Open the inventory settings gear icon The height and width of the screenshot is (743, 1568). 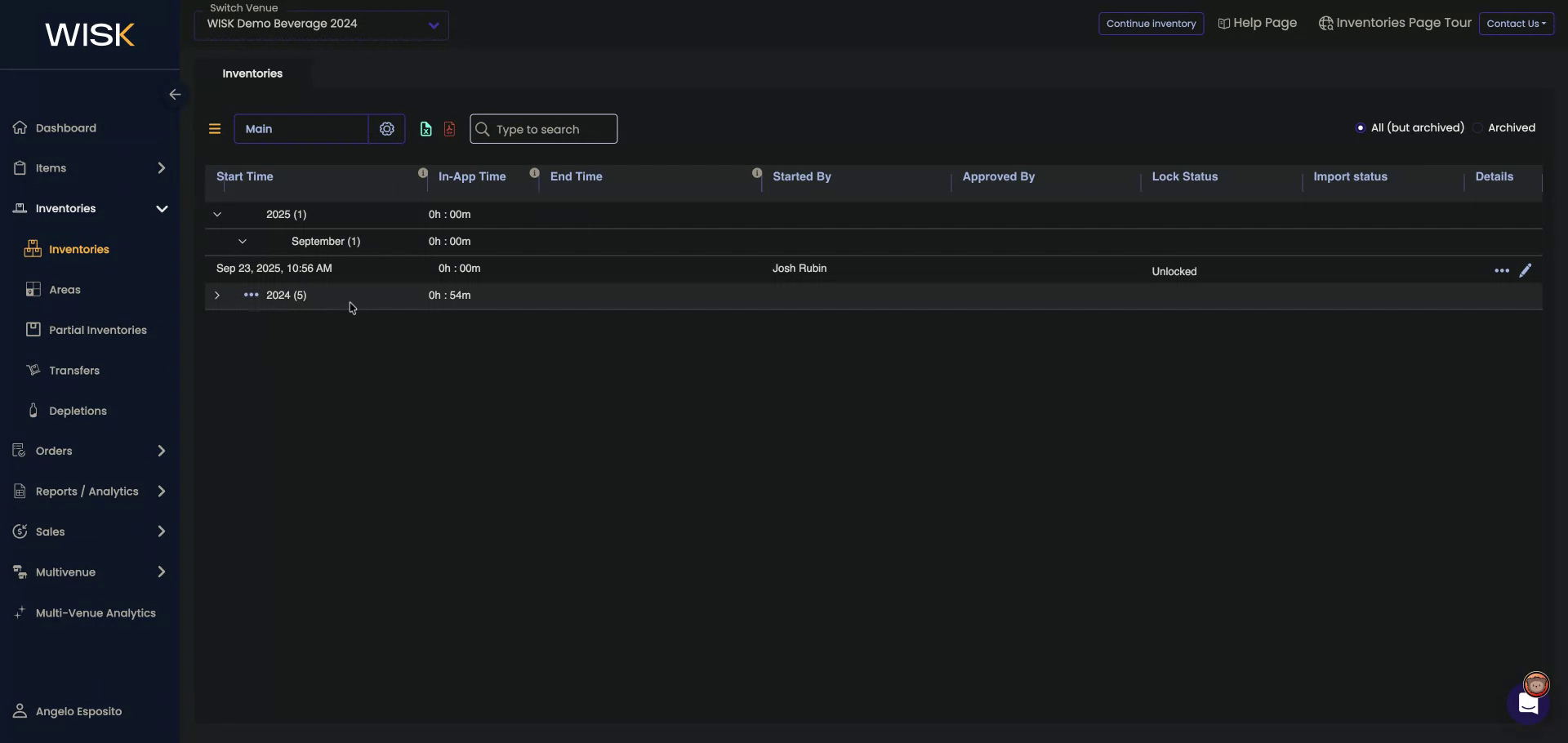pyautogui.click(x=387, y=128)
